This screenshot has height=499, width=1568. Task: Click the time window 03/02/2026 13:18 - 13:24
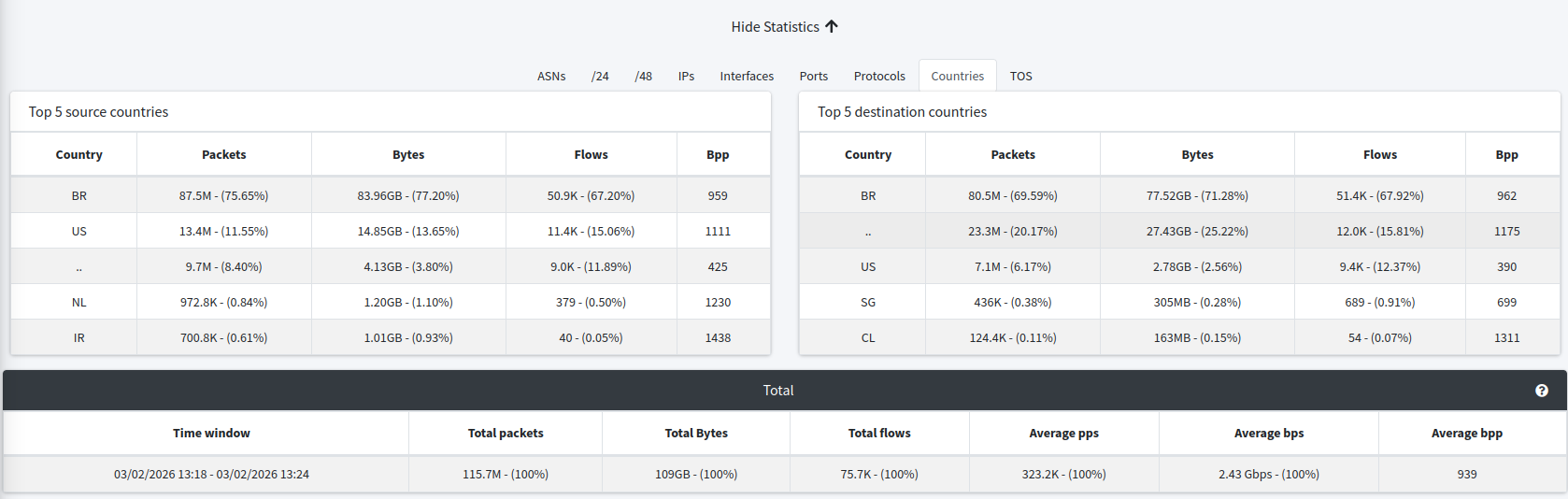point(211,474)
